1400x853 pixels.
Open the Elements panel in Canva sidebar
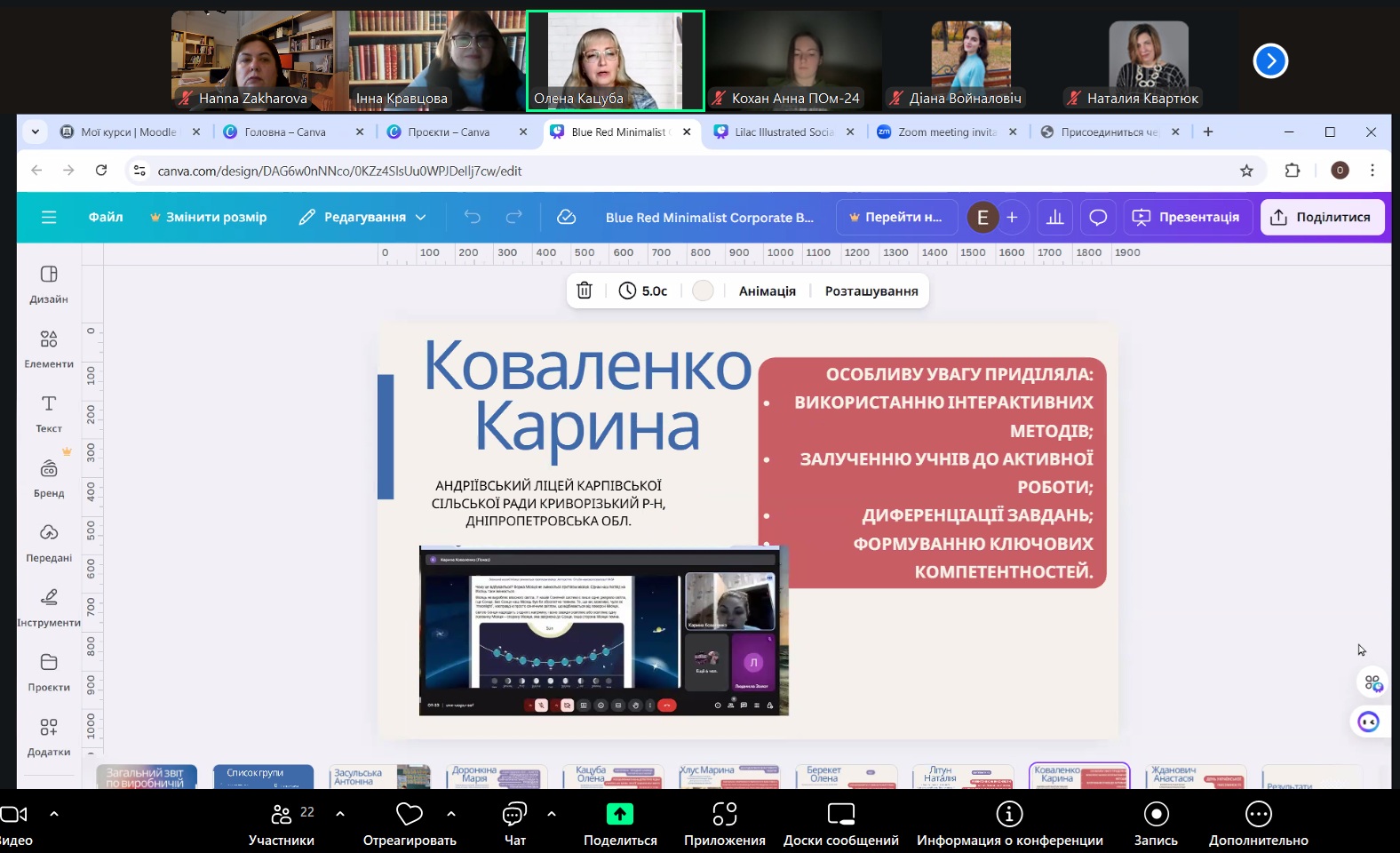coord(49,348)
